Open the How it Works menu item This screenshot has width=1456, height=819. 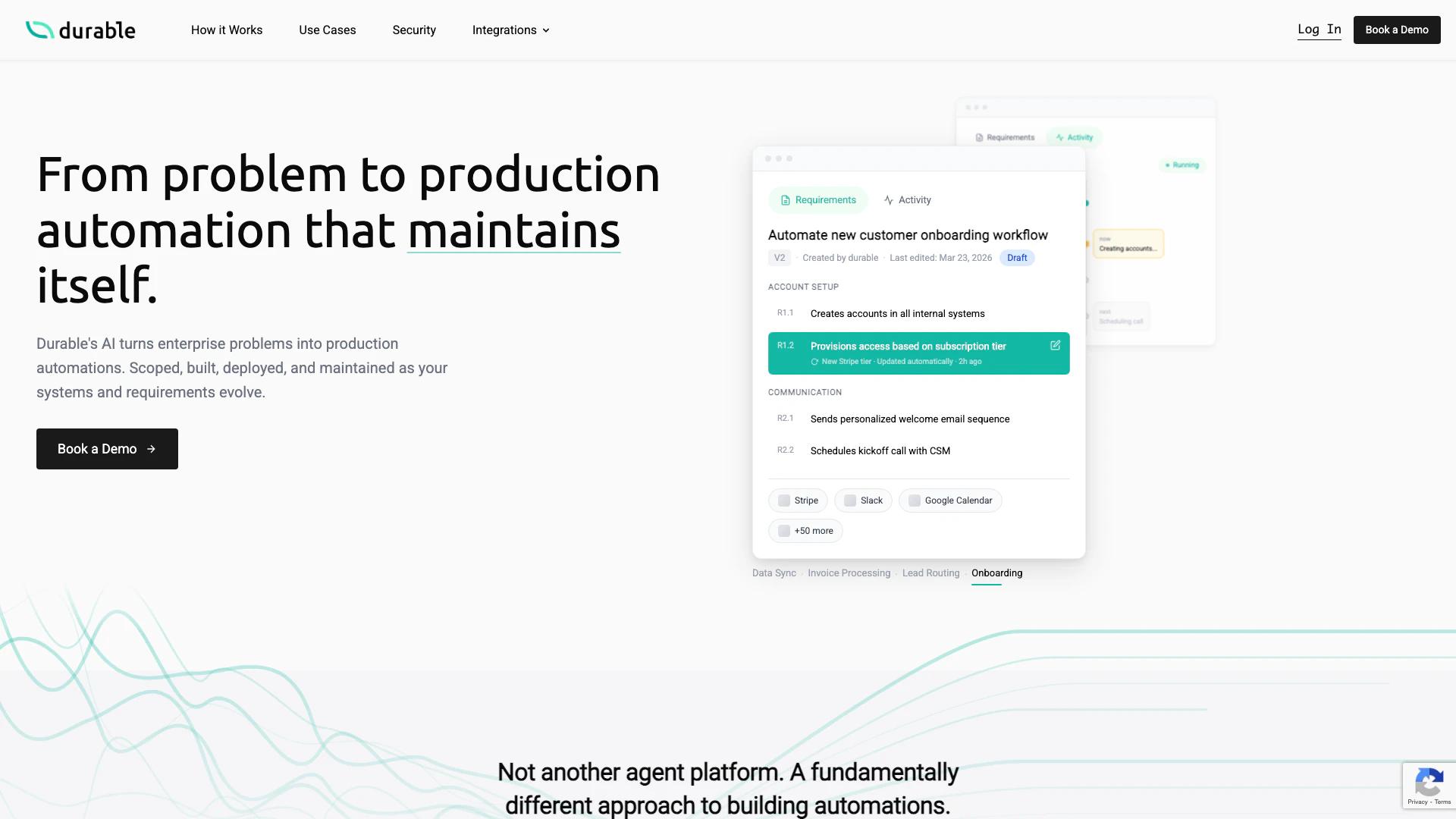(x=227, y=30)
